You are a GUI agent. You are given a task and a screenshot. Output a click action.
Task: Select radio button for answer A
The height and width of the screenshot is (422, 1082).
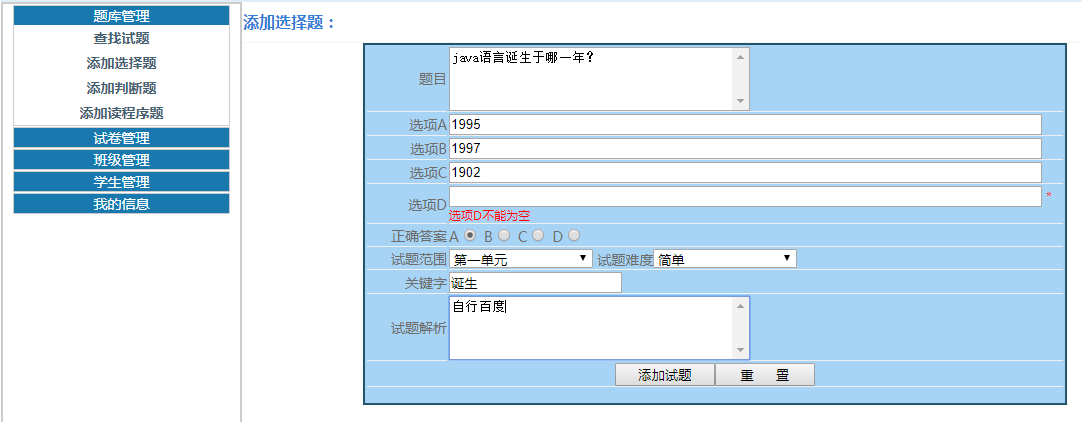click(x=470, y=236)
